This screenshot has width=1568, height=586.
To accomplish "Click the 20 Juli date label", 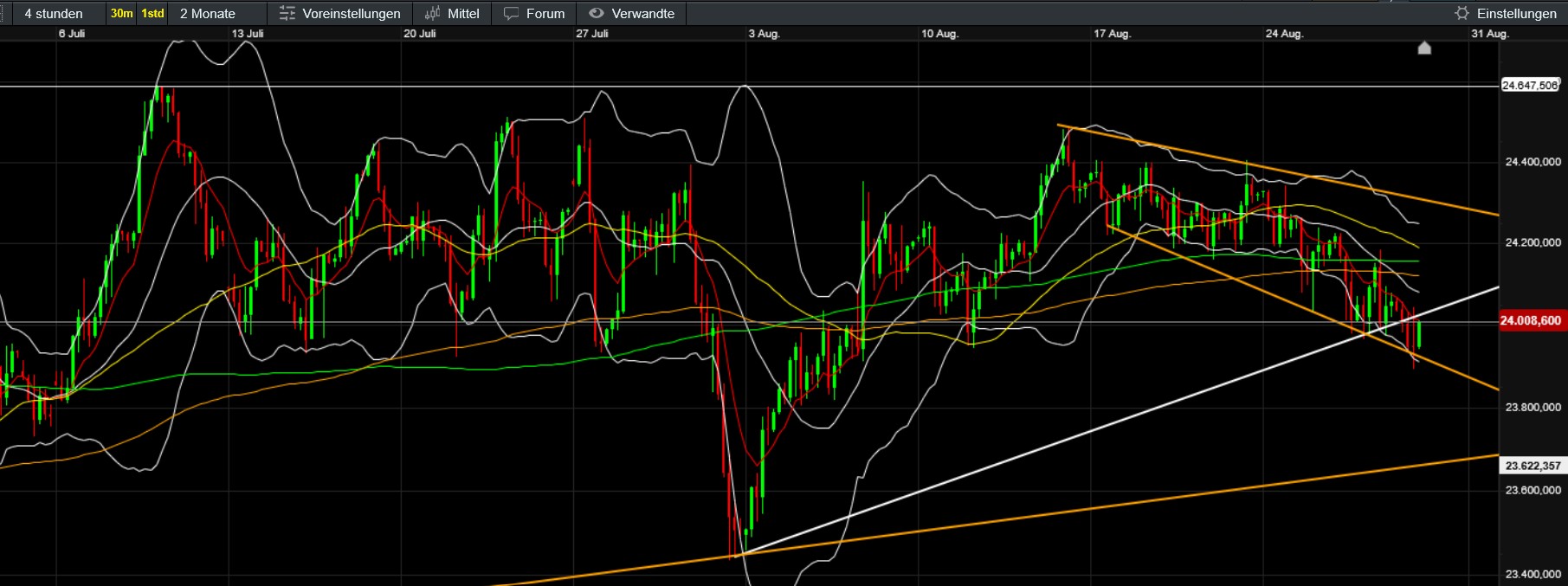I will (420, 34).
